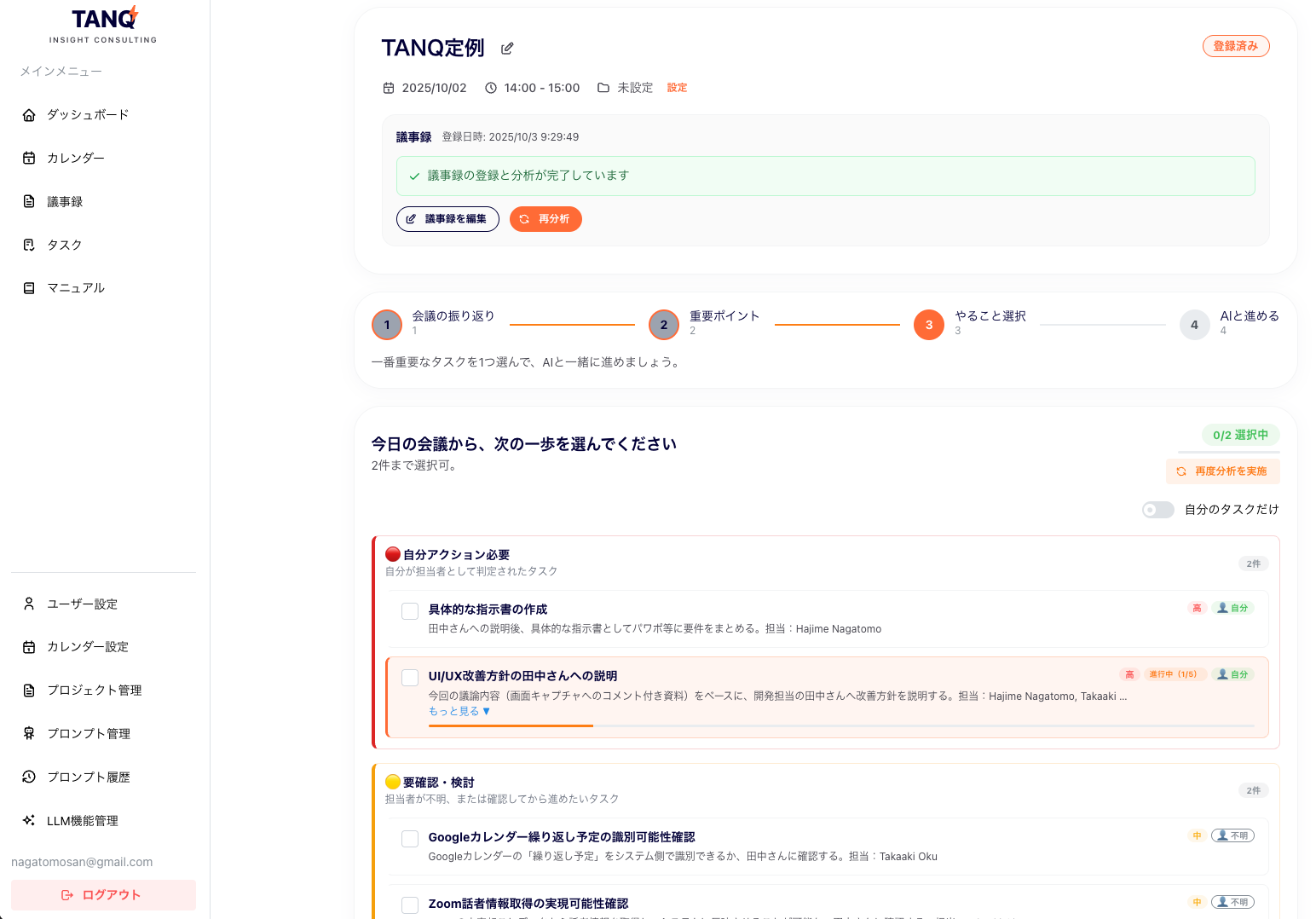Select step 3 やること選択
The width and height of the screenshot is (1316, 919).
(x=929, y=325)
